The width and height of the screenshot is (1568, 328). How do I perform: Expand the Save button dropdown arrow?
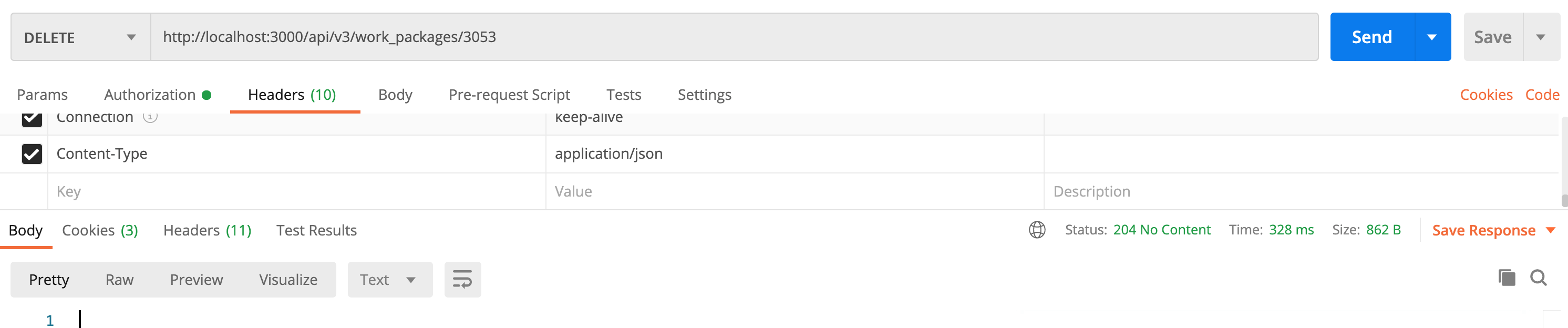[1540, 37]
